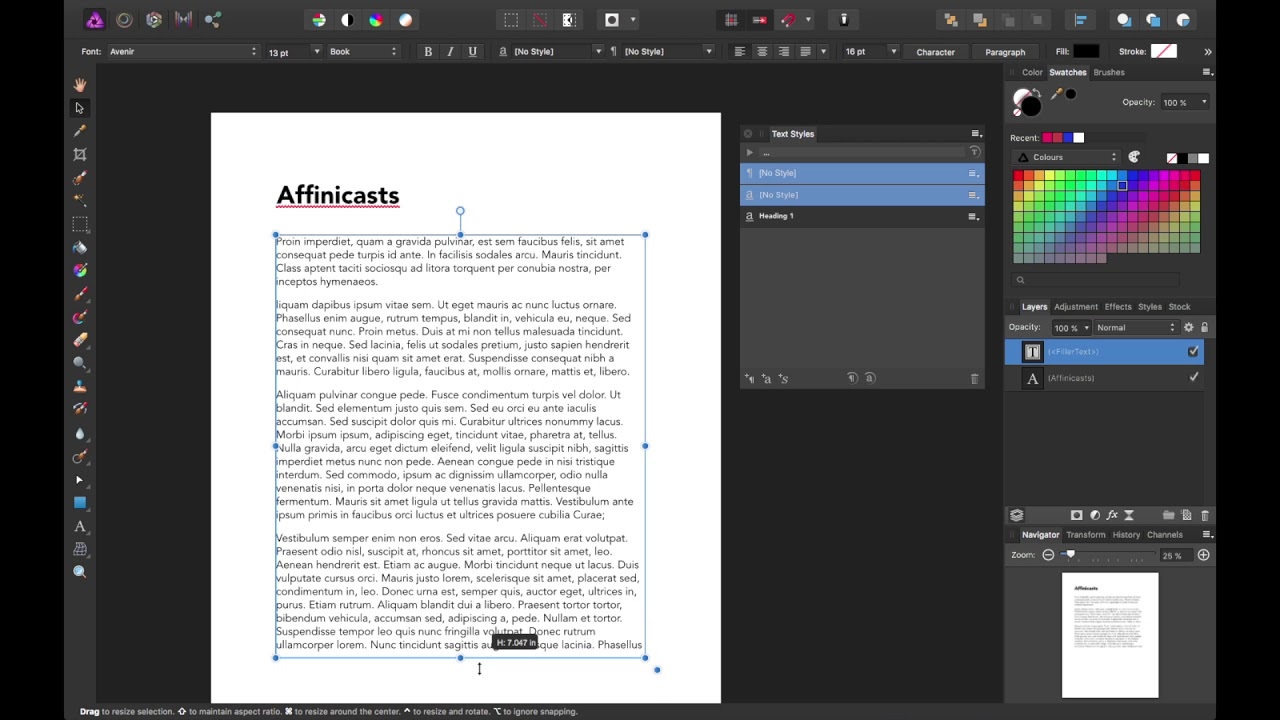
Task: Select the Move tool arrow
Action: pos(80,108)
